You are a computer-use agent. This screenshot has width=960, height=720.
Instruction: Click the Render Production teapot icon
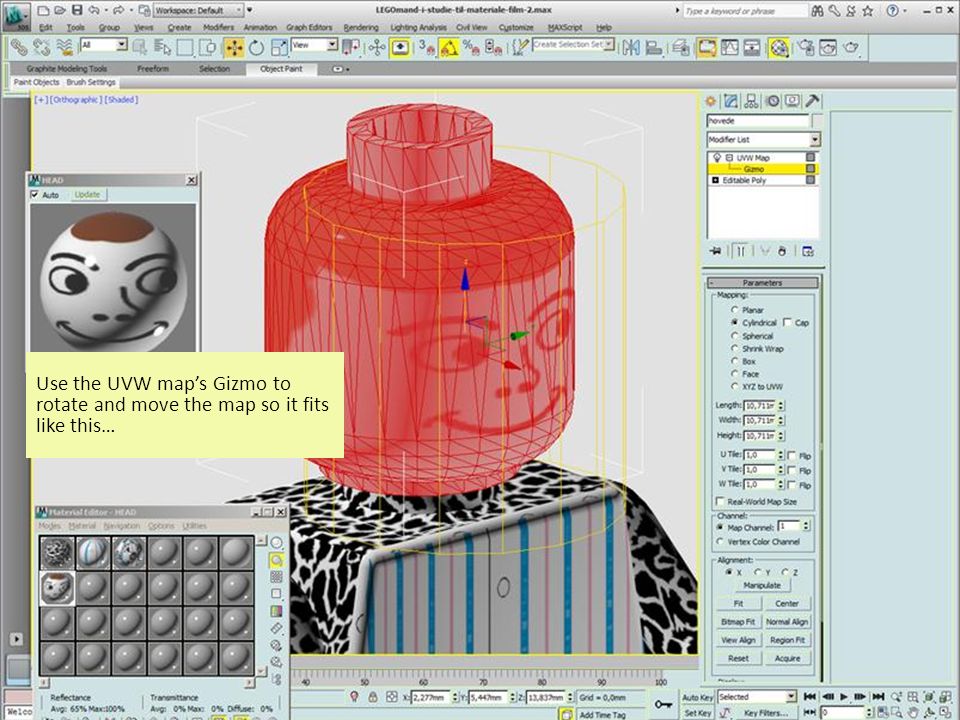(x=850, y=47)
